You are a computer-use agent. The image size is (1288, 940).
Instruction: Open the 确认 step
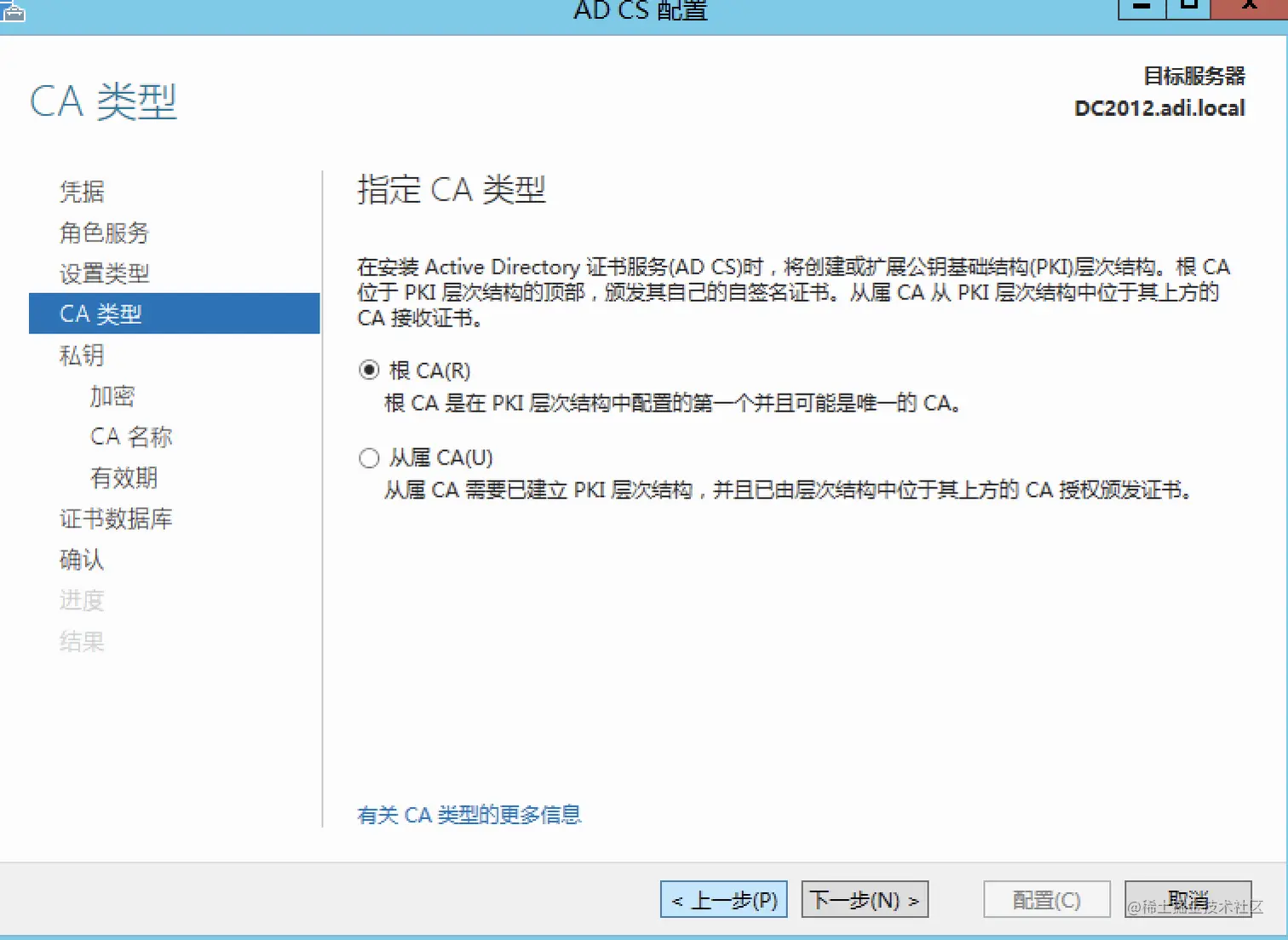(x=82, y=560)
